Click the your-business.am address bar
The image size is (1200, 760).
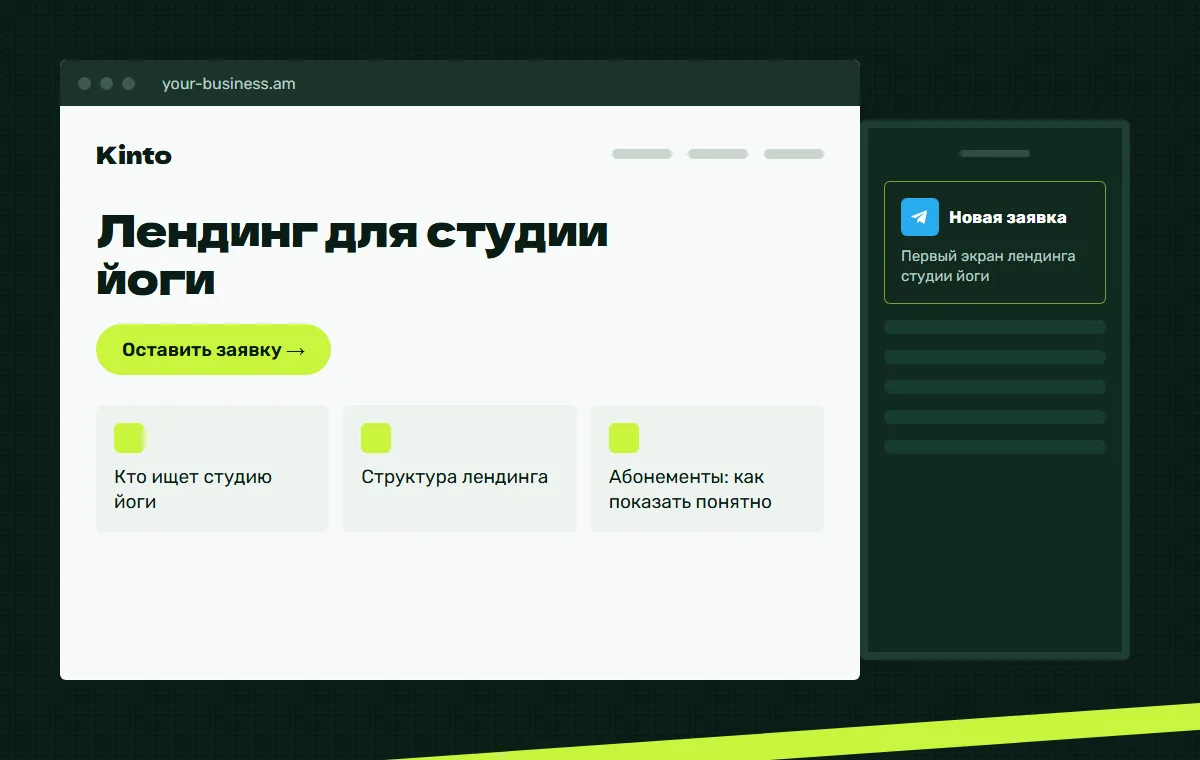coord(229,84)
